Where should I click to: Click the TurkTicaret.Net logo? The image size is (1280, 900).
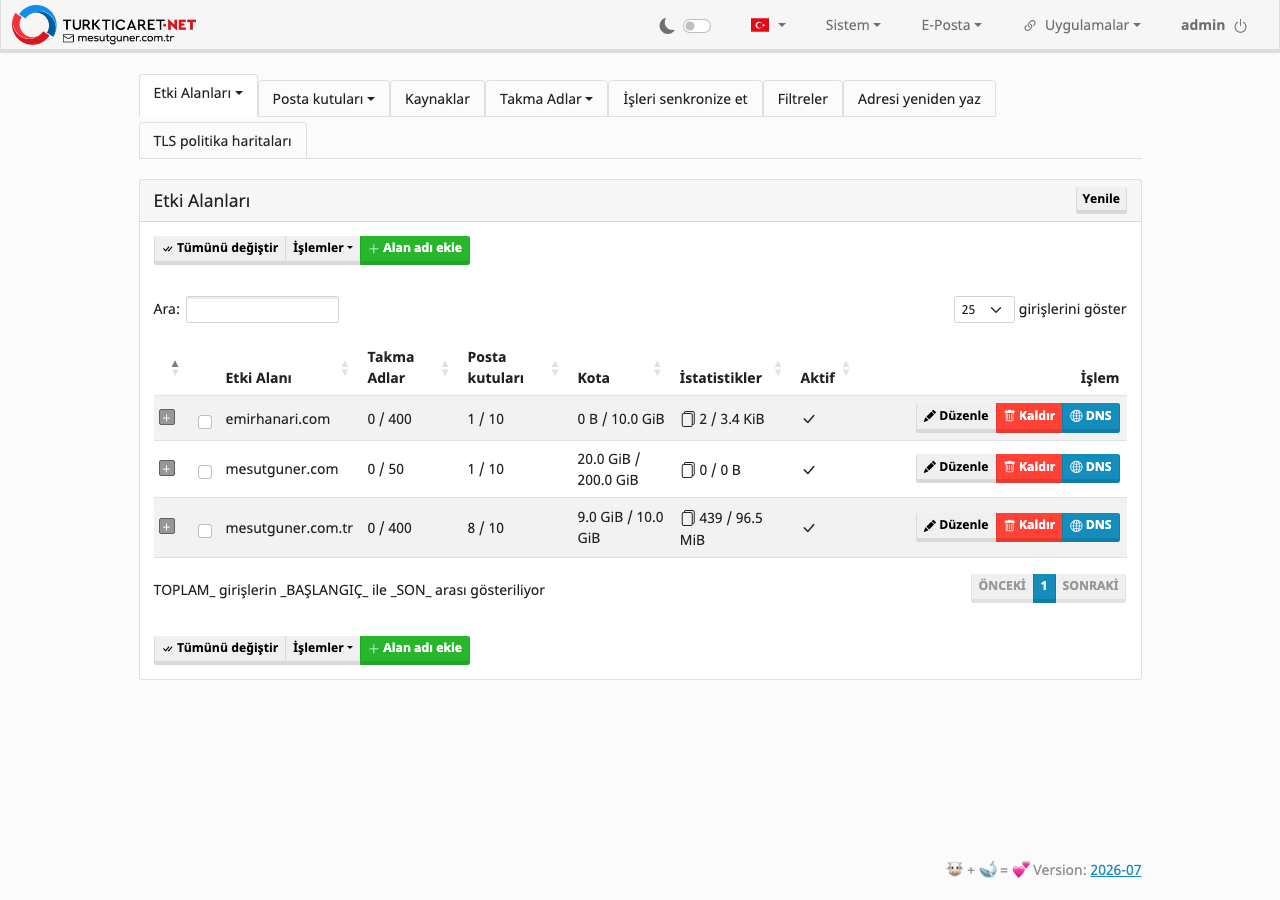(104, 25)
